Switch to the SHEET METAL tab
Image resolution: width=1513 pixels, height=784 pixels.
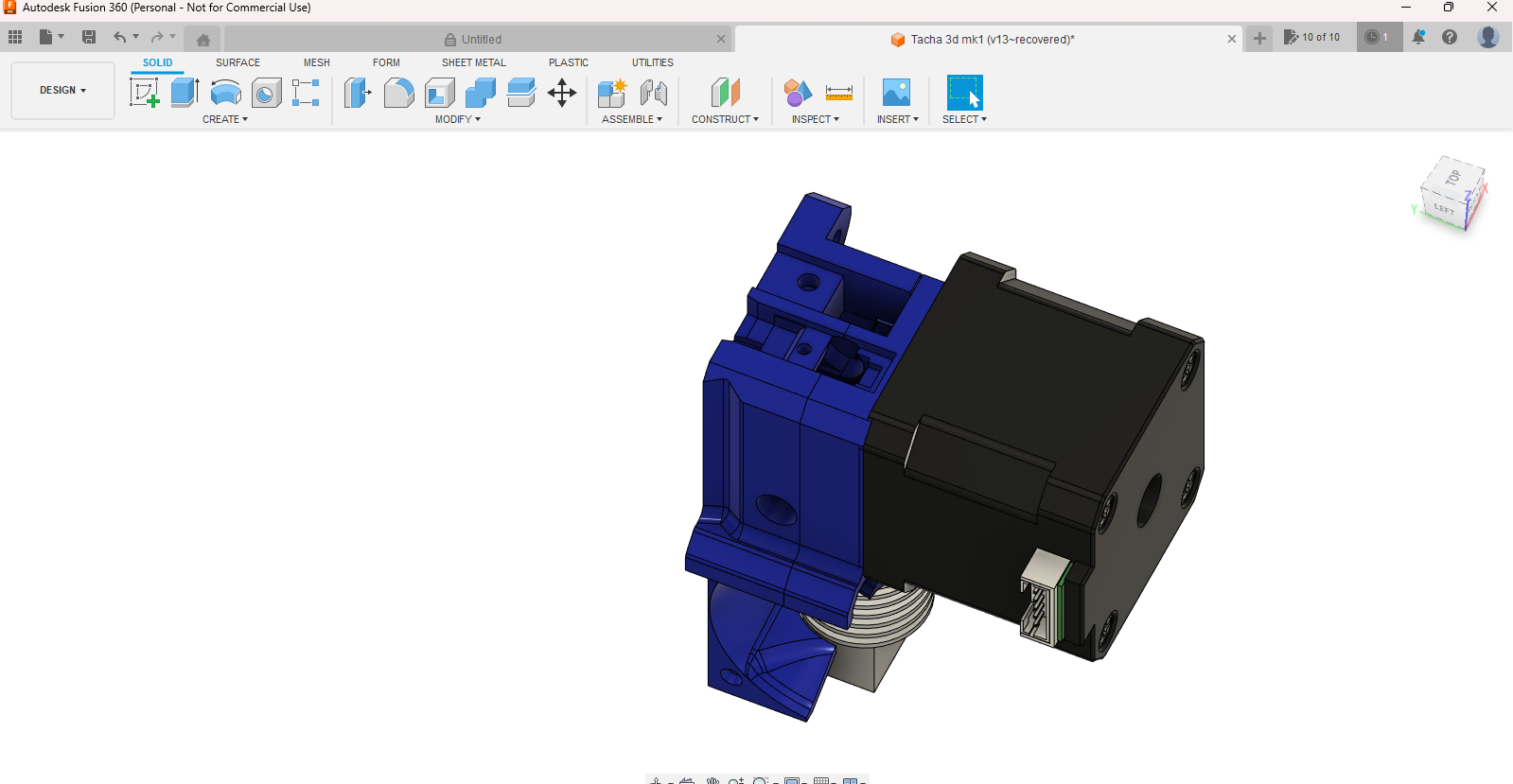pyautogui.click(x=473, y=62)
